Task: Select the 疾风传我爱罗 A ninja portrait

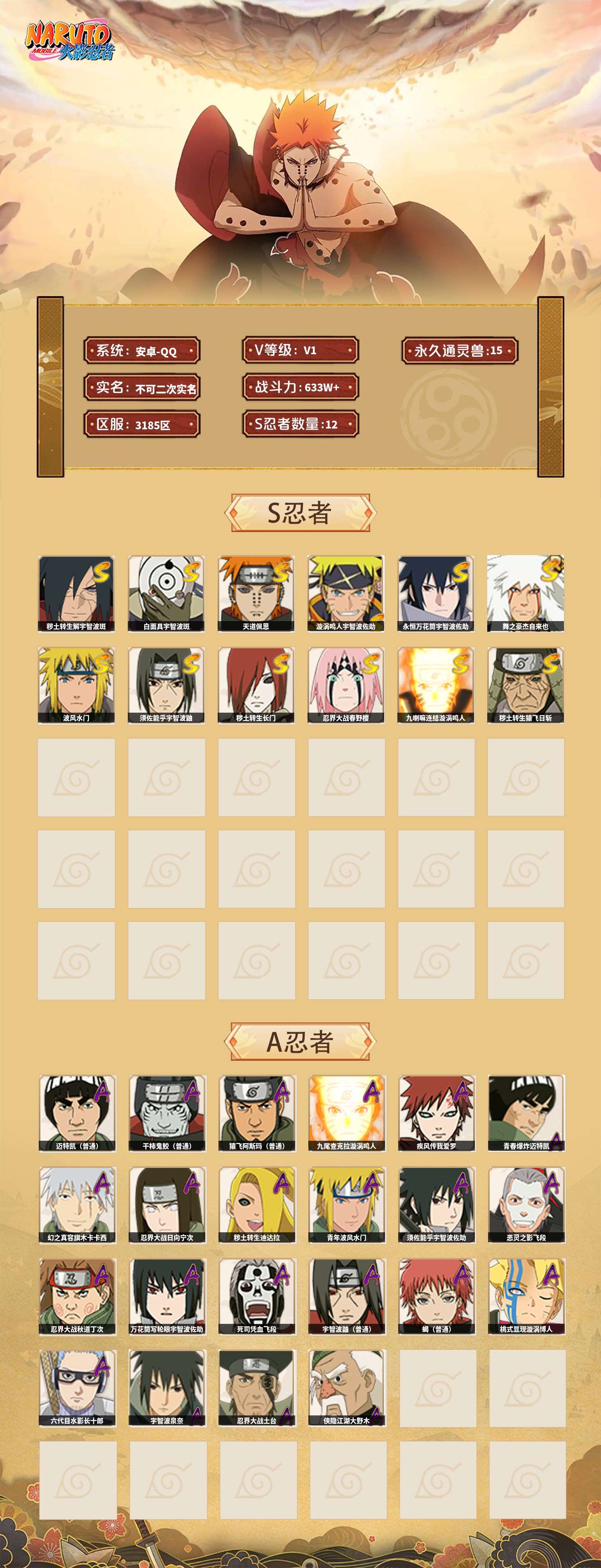Action: [x=437, y=1113]
